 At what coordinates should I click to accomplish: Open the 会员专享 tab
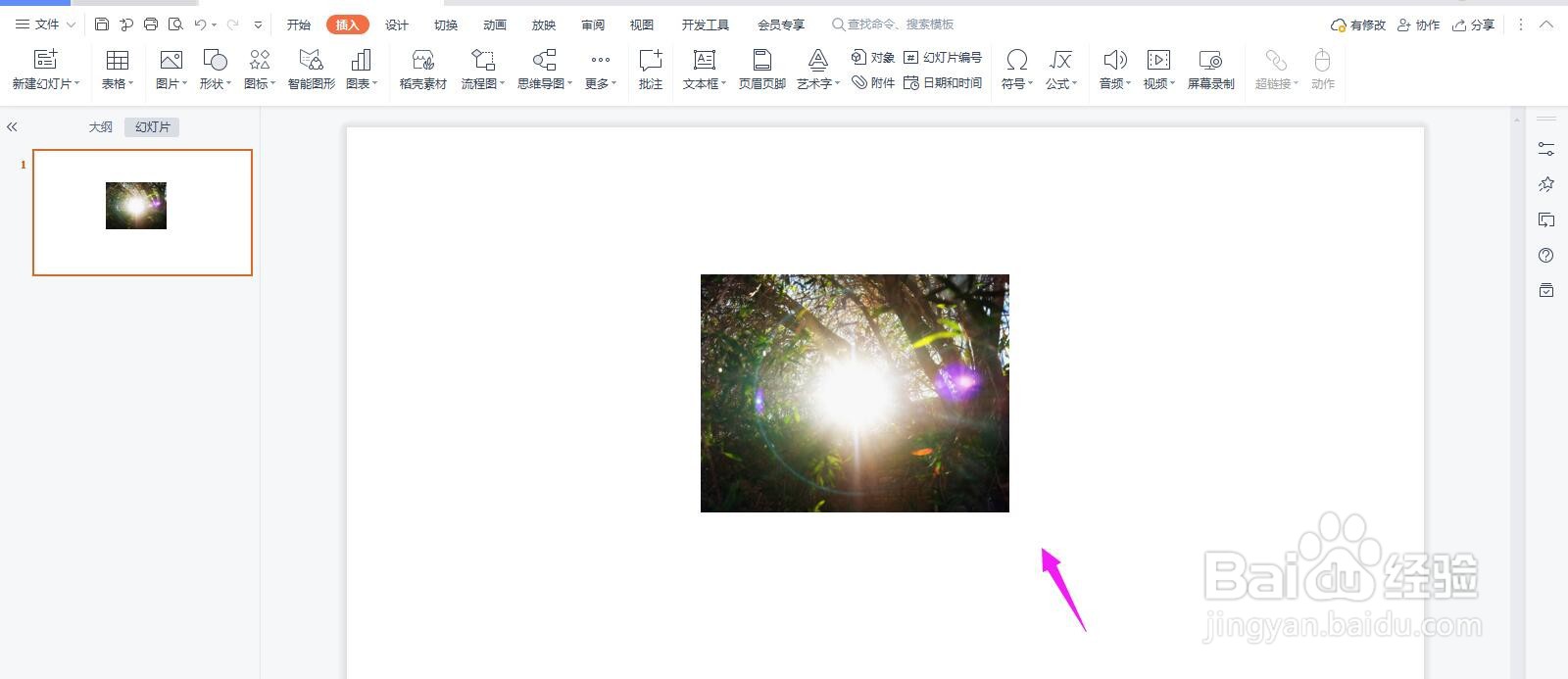pyautogui.click(x=781, y=24)
